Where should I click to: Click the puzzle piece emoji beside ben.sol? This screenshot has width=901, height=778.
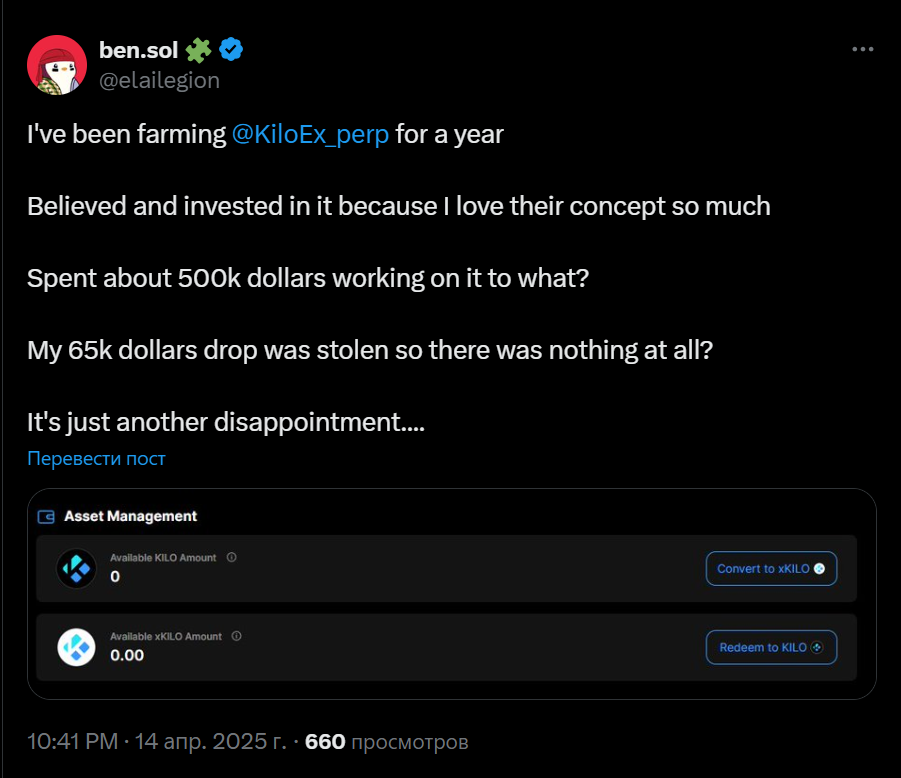coord(199,48)
